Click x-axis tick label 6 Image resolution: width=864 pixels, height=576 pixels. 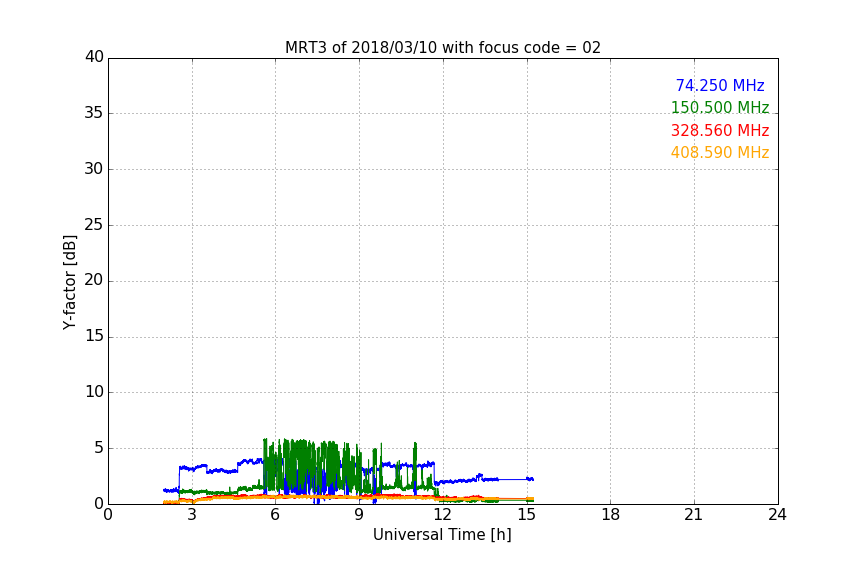point(276,515)
